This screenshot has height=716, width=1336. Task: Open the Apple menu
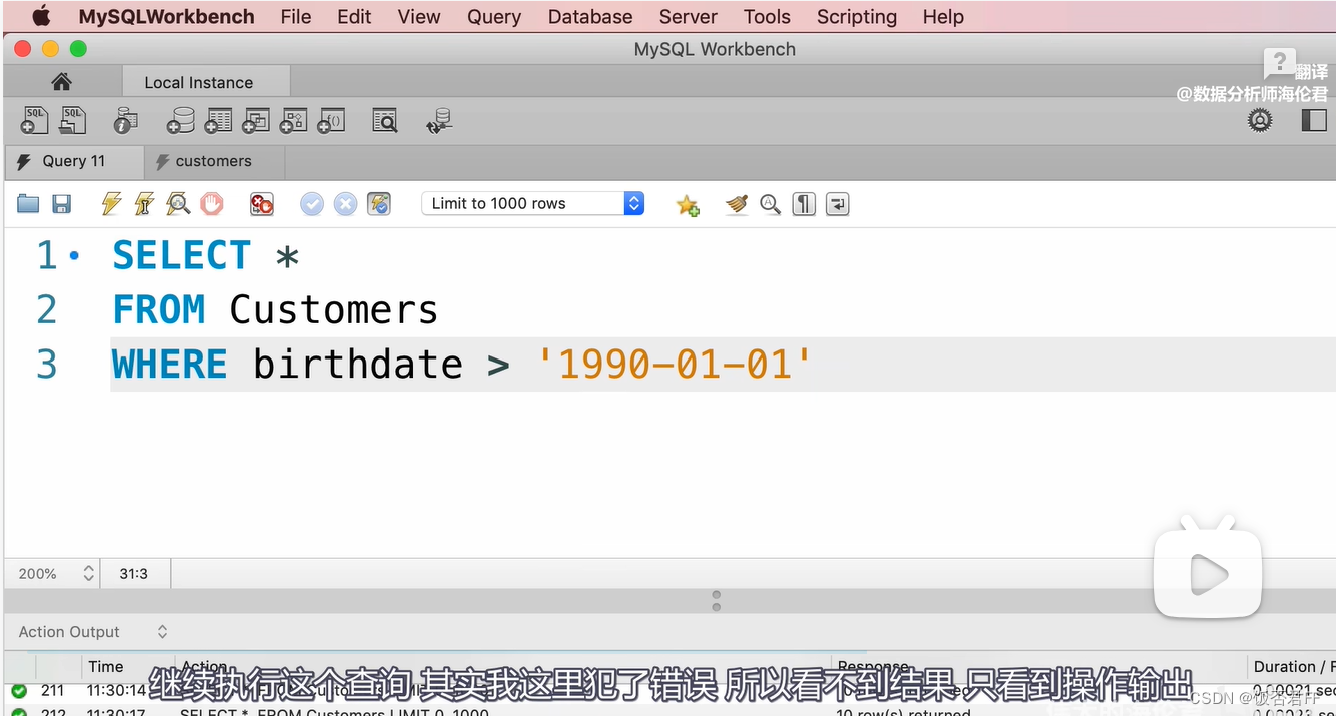[x=41, y=16]
